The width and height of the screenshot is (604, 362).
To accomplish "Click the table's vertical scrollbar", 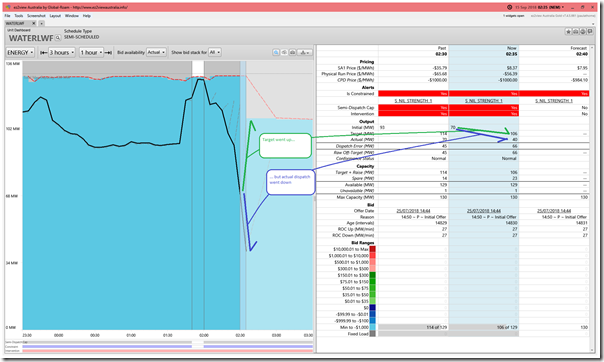I will click(x=592, y=198).
